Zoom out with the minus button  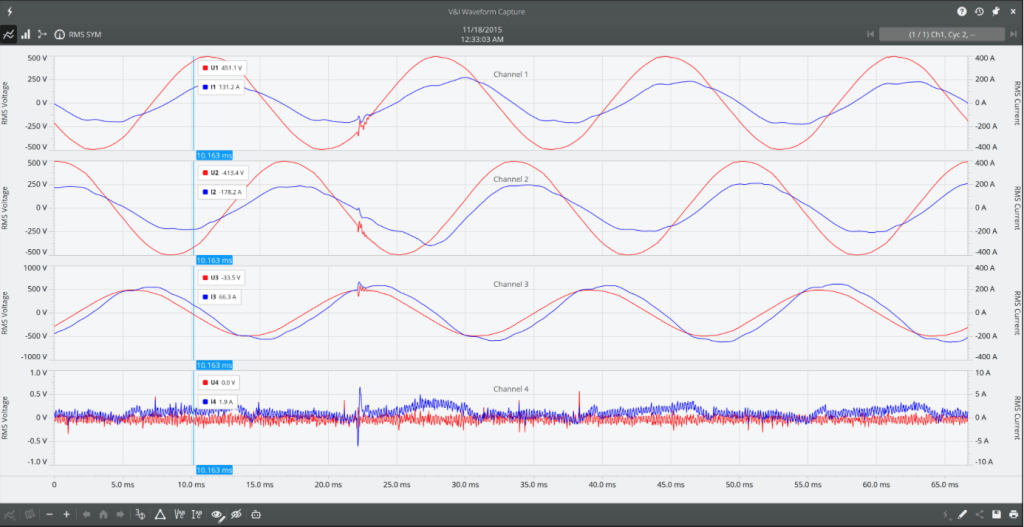[x=50, y=515]
